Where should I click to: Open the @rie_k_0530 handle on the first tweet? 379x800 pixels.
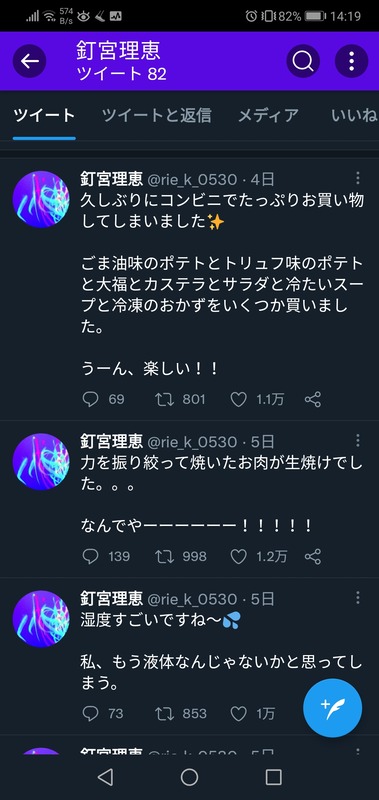pyautogui.click(x=192, y=180)
